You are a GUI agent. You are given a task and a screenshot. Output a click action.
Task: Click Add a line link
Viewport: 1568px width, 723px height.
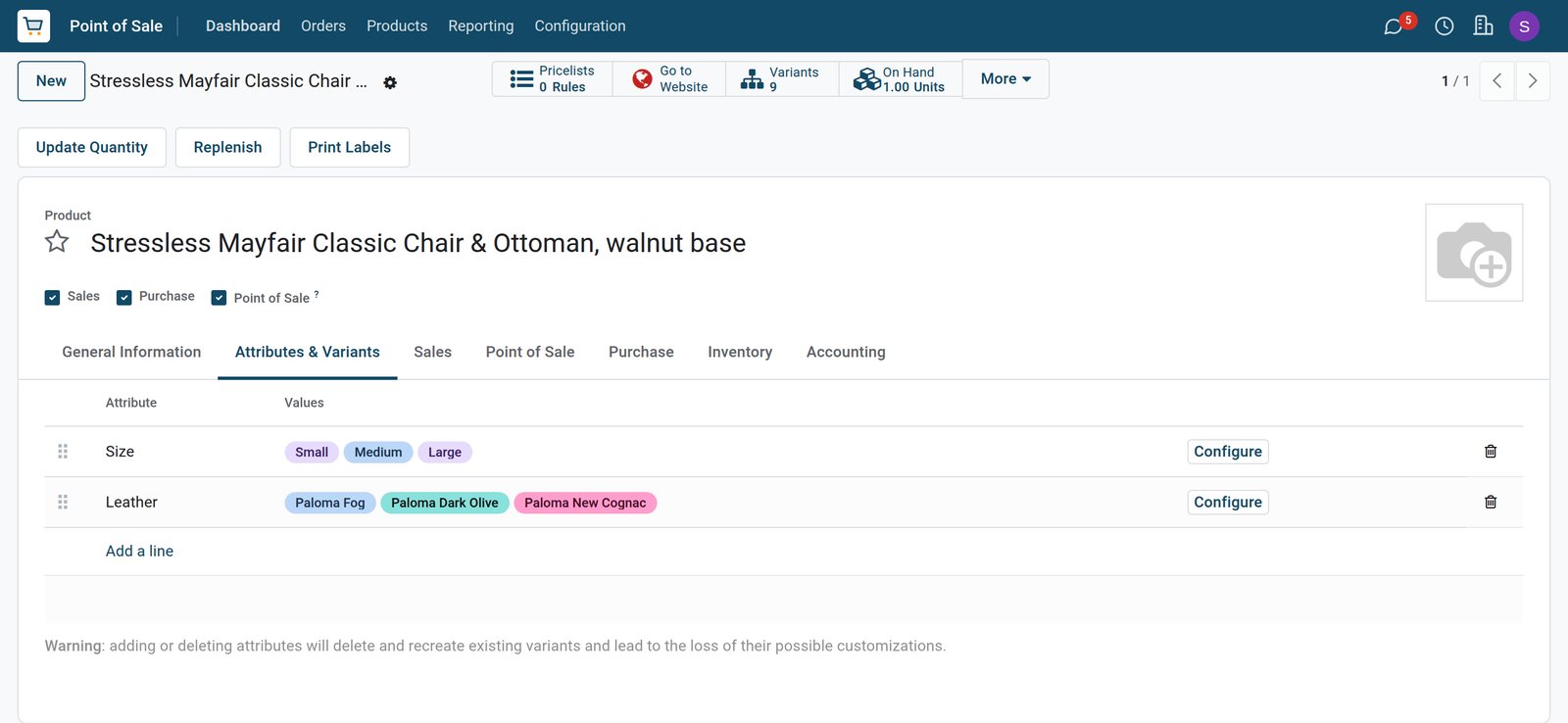click(x=139, y=552)
